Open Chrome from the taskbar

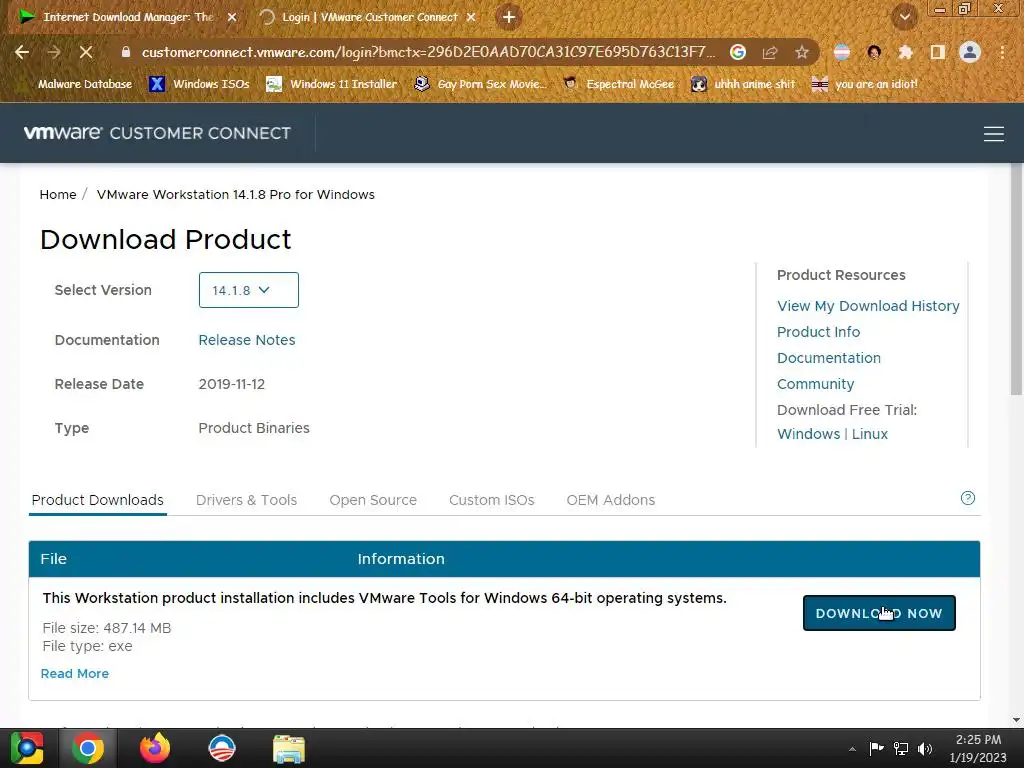click(x=88, y=748)
